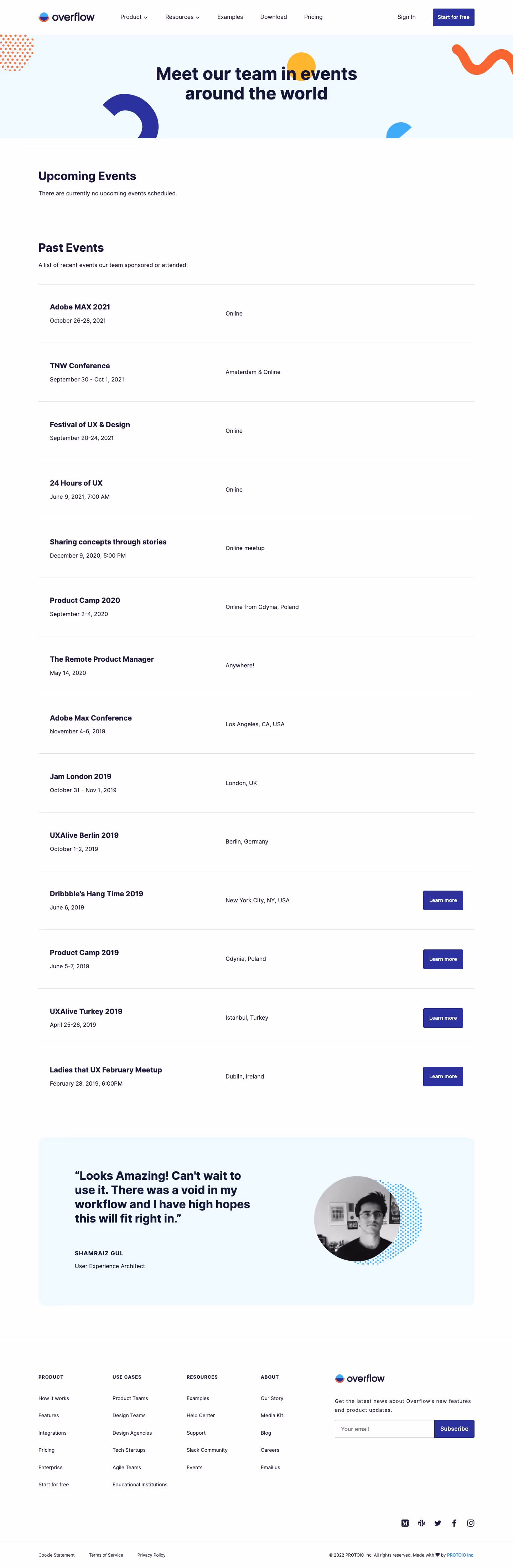Open the Privacy Policy link
This screenshot has height=1568, width=513.
pos(151,1554)
